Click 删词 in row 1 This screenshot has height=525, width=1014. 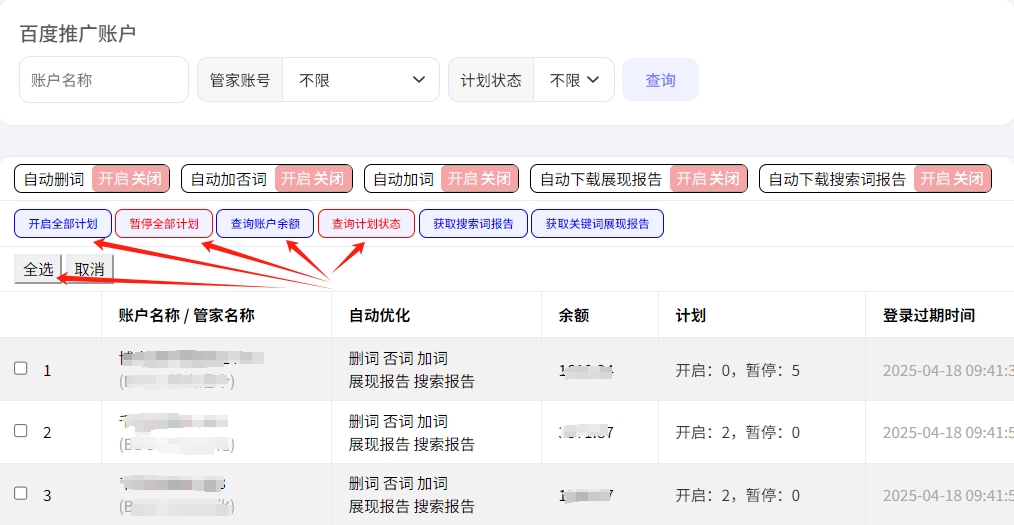pos(363,358)
